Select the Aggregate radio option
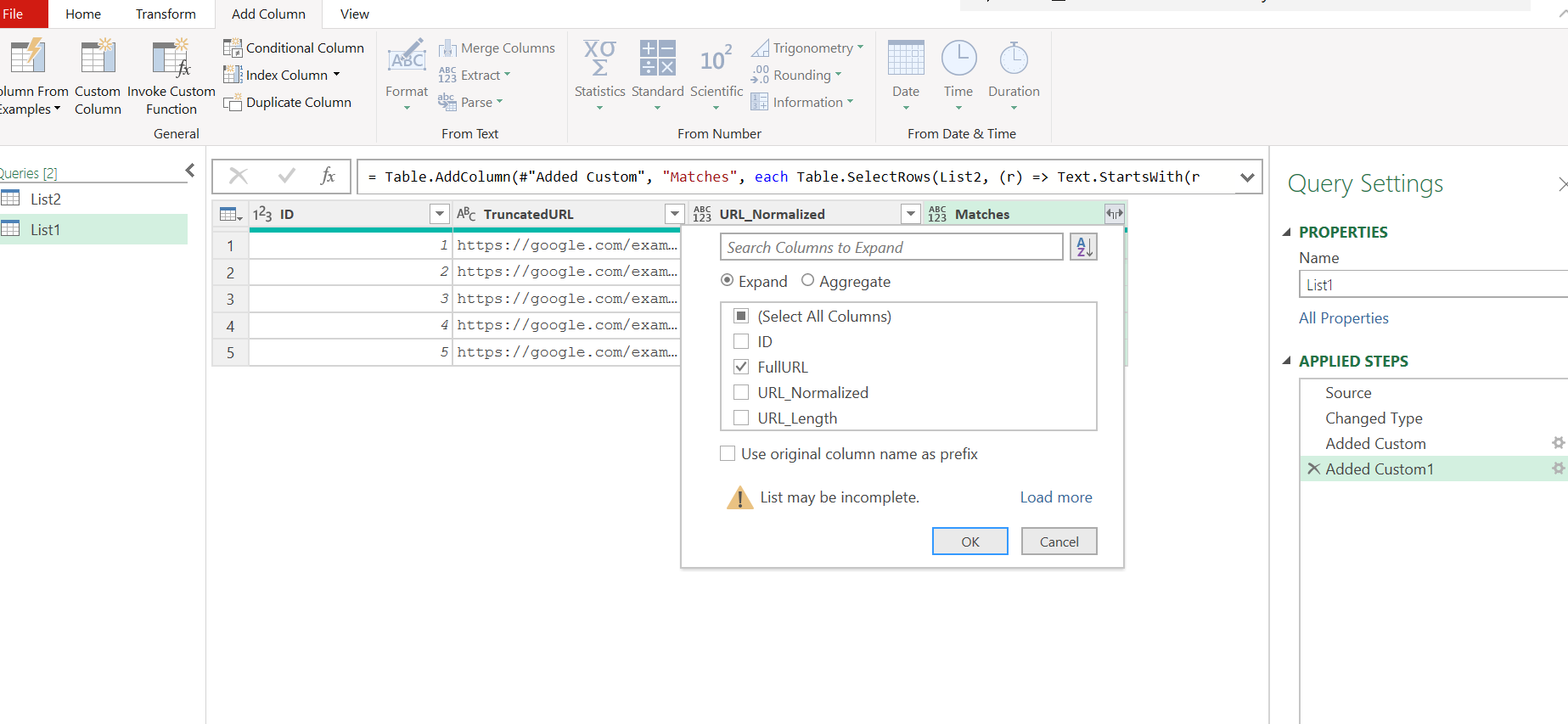1568x724 pixels. 807,280
